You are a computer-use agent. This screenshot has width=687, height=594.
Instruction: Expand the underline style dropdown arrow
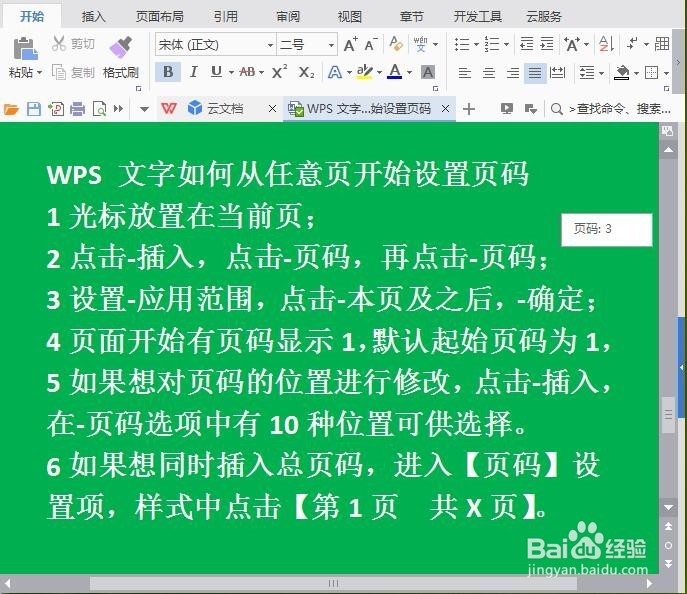pyautogui.click(x=231, y=72)
